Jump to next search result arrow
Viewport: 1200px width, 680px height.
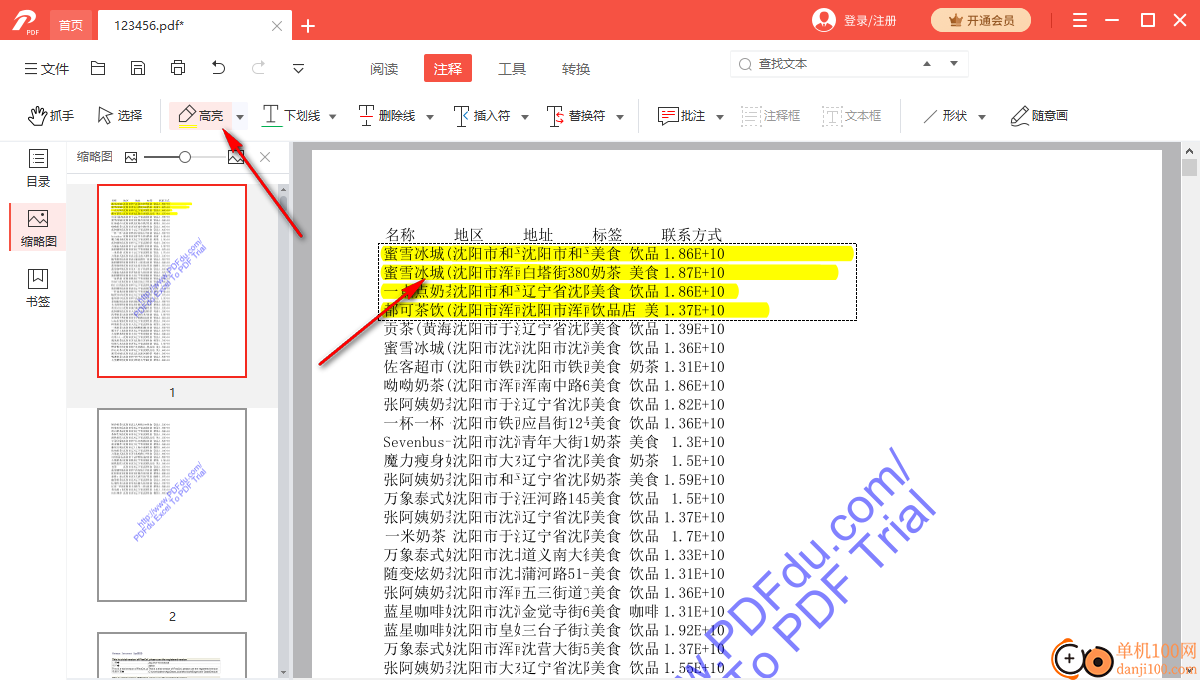954,63
